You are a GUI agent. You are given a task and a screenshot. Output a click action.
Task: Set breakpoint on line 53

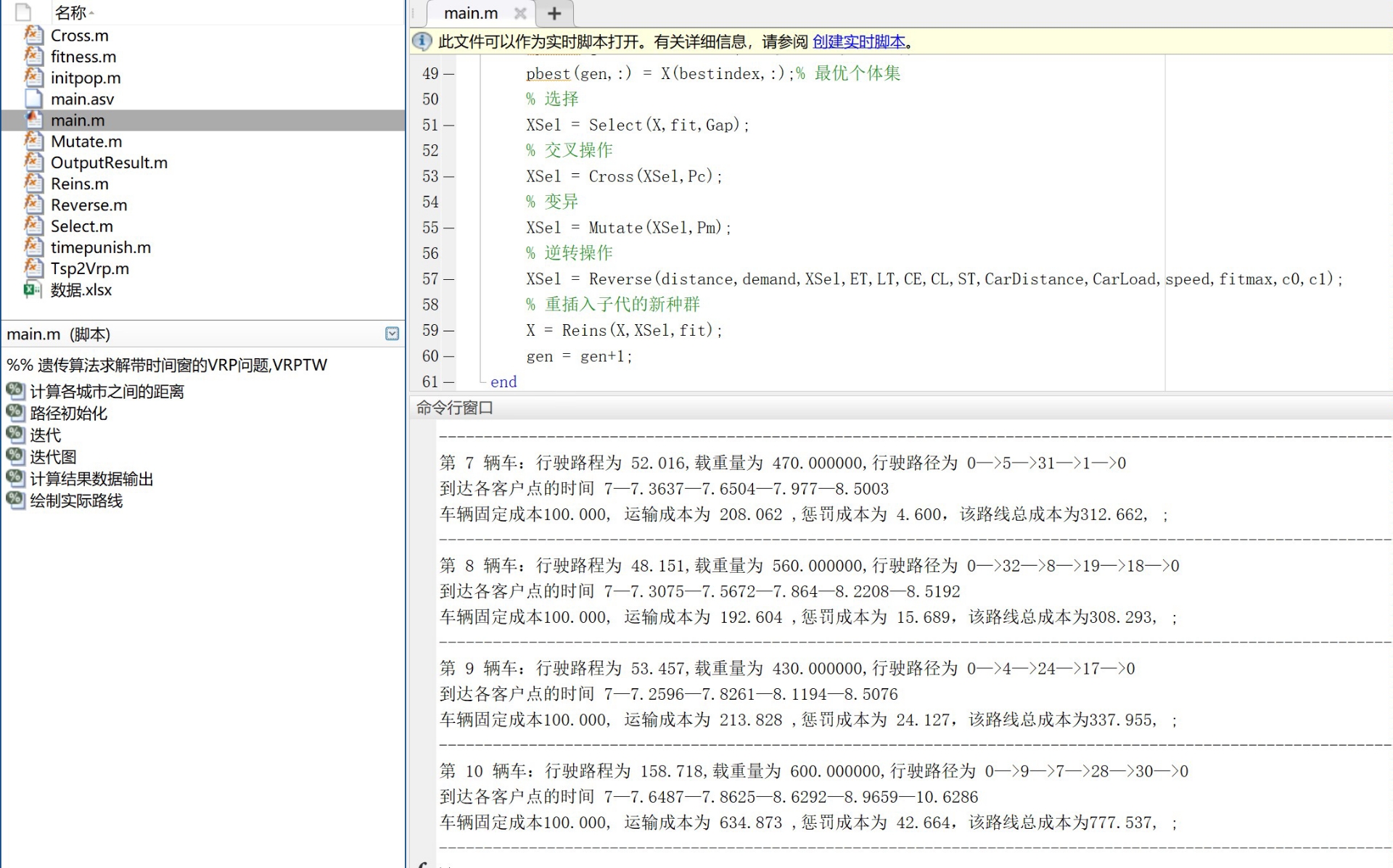pyautogui.click(x=449, y=176)
